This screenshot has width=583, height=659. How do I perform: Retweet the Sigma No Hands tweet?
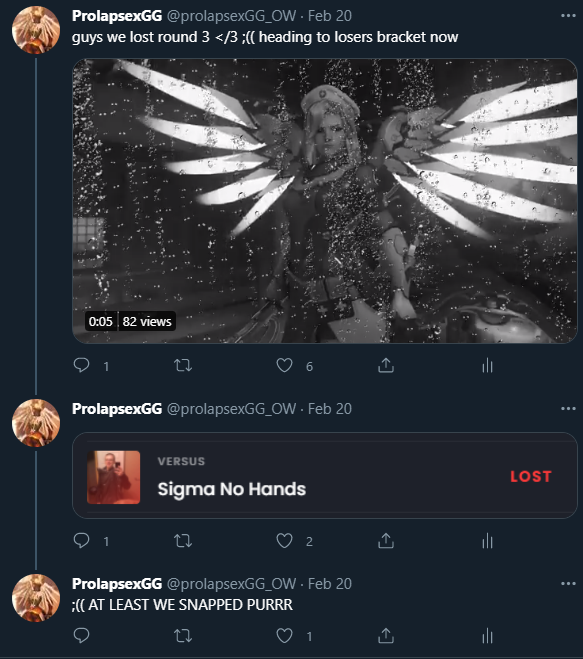[183, 540]
